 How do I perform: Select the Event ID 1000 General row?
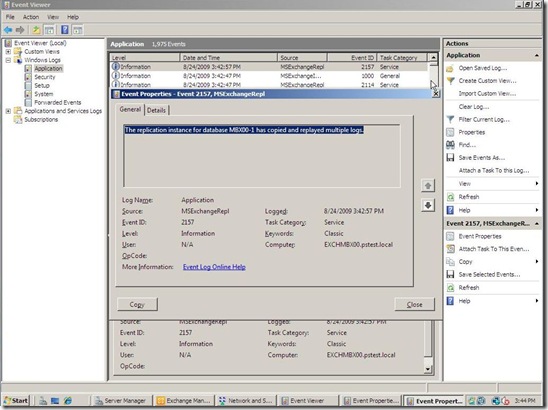[268, 76]
